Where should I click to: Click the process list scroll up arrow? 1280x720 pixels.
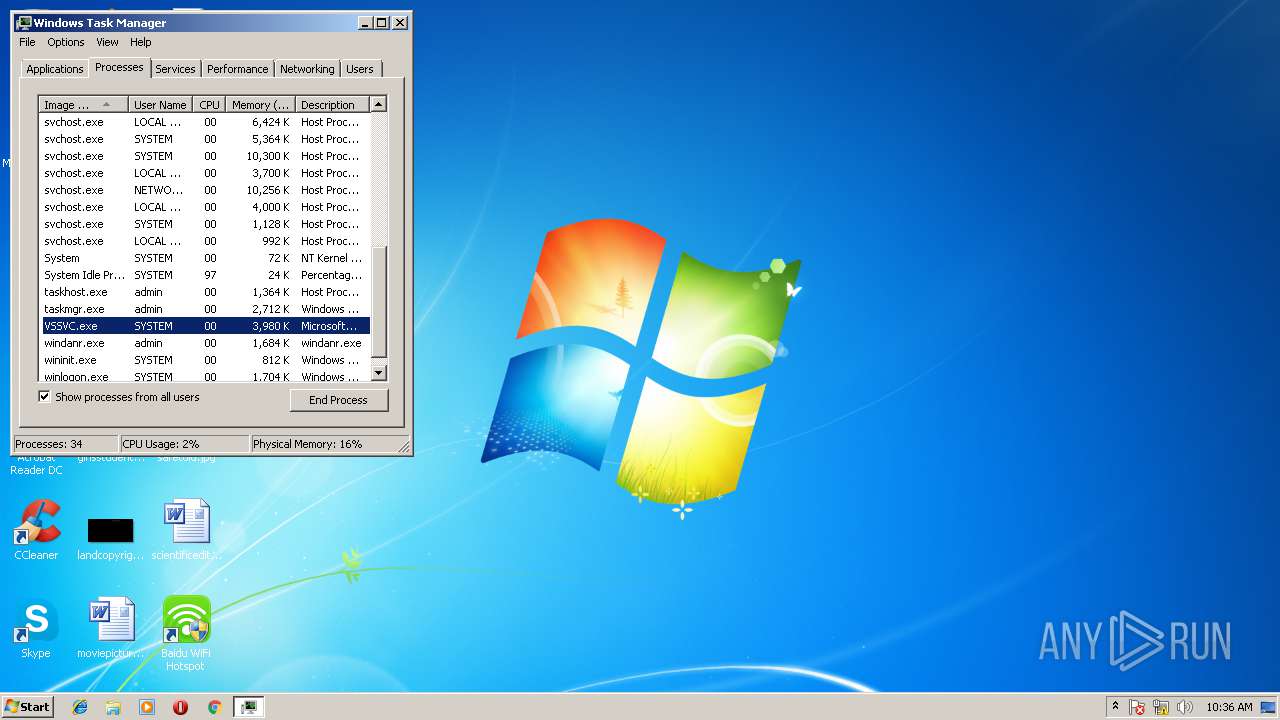tap(378, 104)
